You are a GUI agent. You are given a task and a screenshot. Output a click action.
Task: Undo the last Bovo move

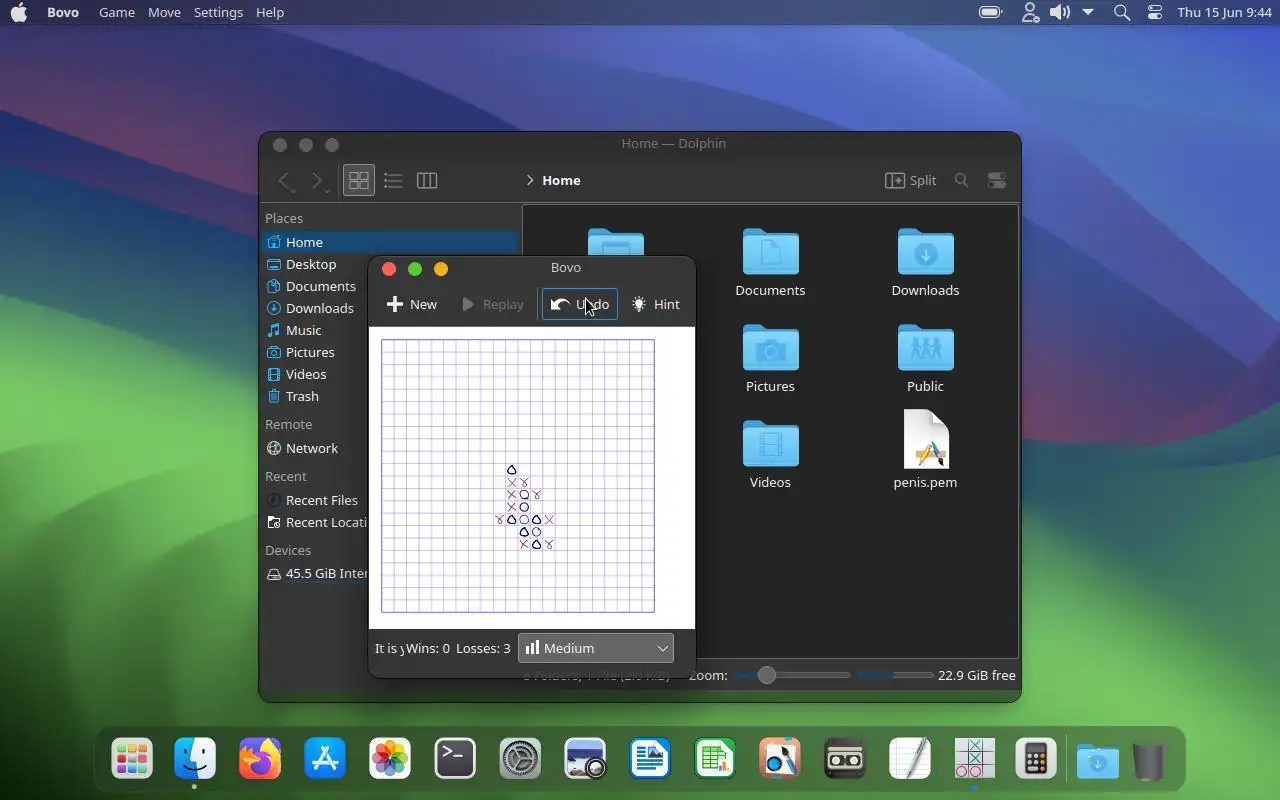[x=579, y=304]
